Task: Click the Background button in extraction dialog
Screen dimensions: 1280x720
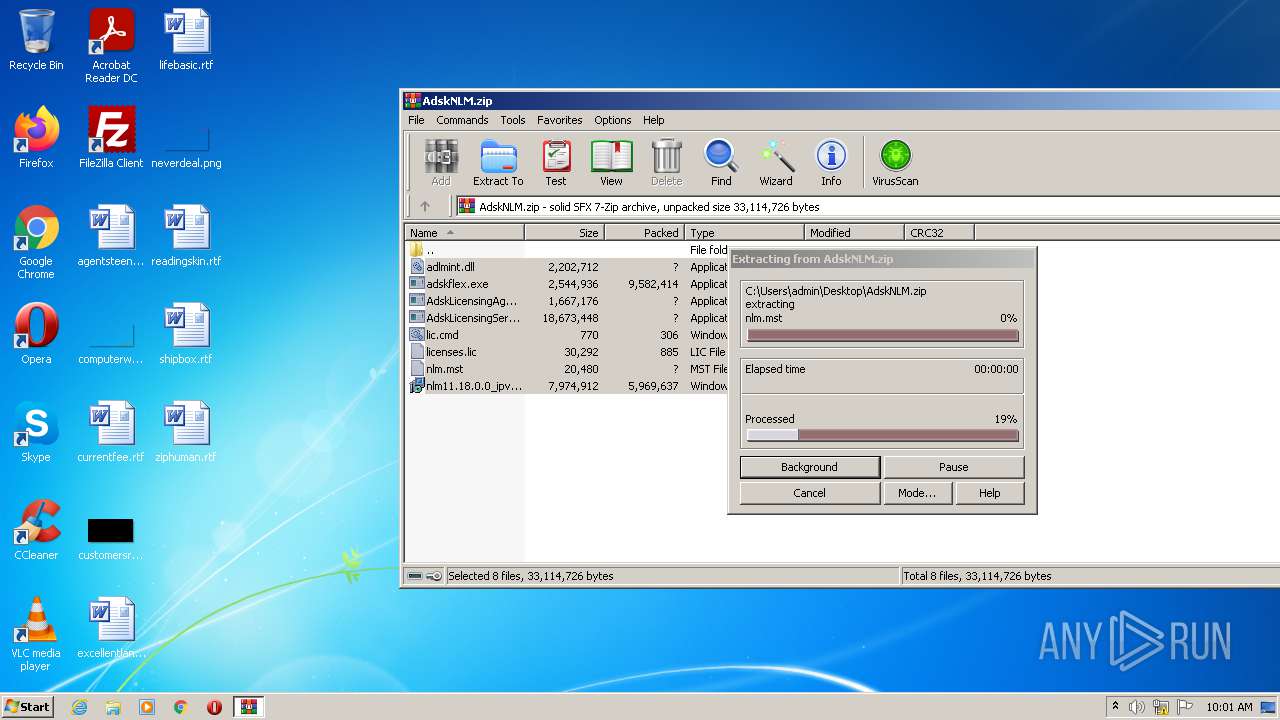Action: 810,467
